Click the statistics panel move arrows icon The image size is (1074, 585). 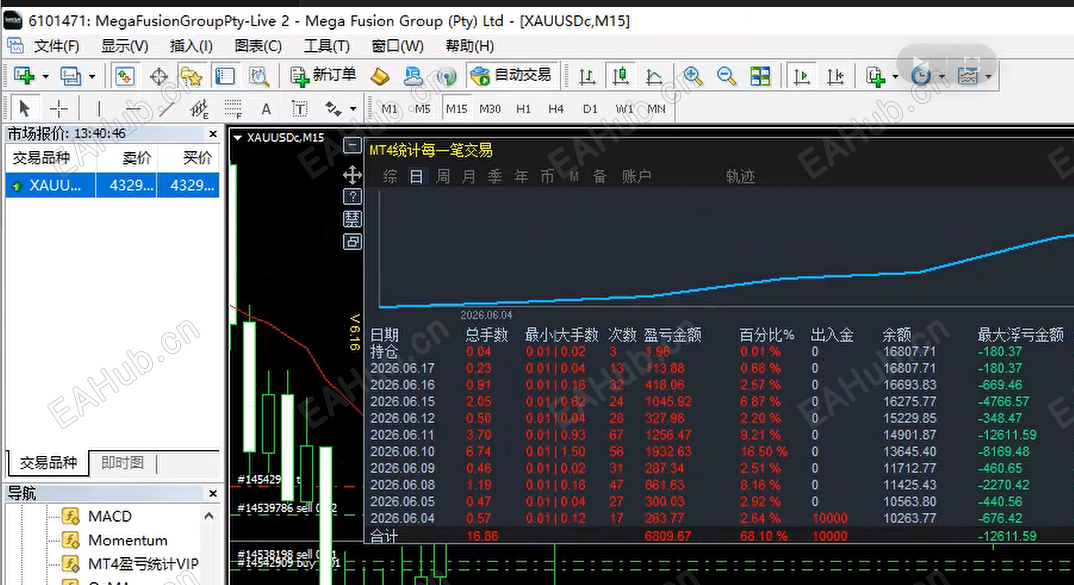(352, 175)
